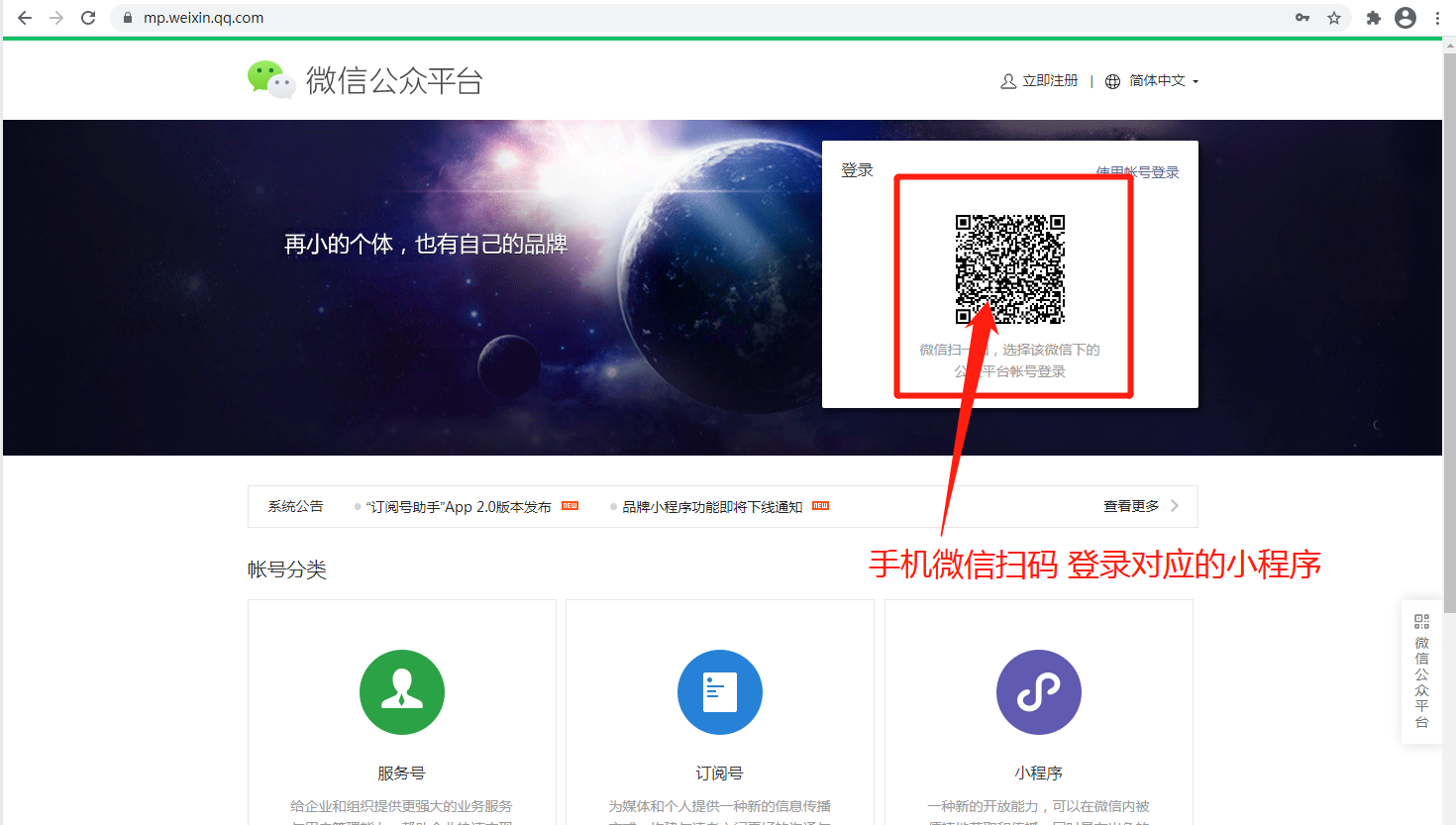The height and width of the screenshot is (825, 1456).
Task: Click 帐号分类 section heading
Action: pyautogui.click(x=287, y=569)
